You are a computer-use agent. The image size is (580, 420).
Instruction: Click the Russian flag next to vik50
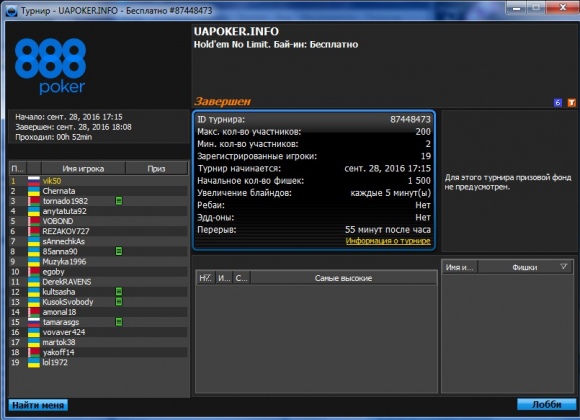34,181
